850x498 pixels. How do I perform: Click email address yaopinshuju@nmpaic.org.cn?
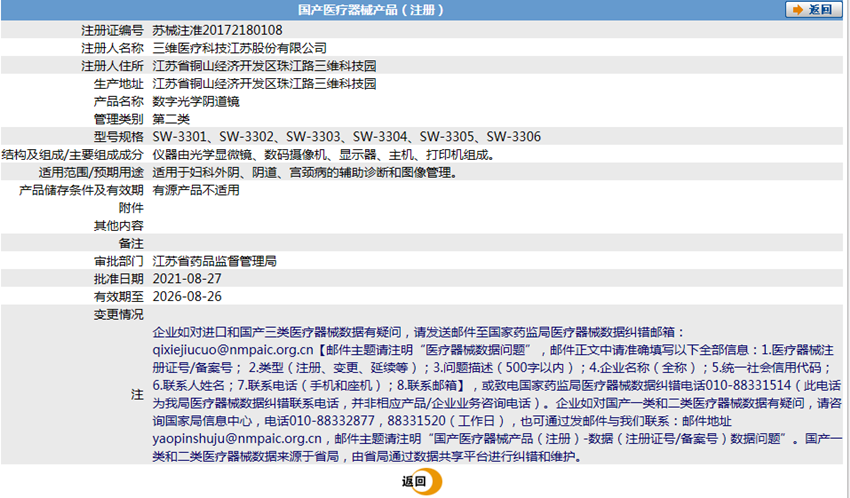pyautogui.click(x=237, y=438)
